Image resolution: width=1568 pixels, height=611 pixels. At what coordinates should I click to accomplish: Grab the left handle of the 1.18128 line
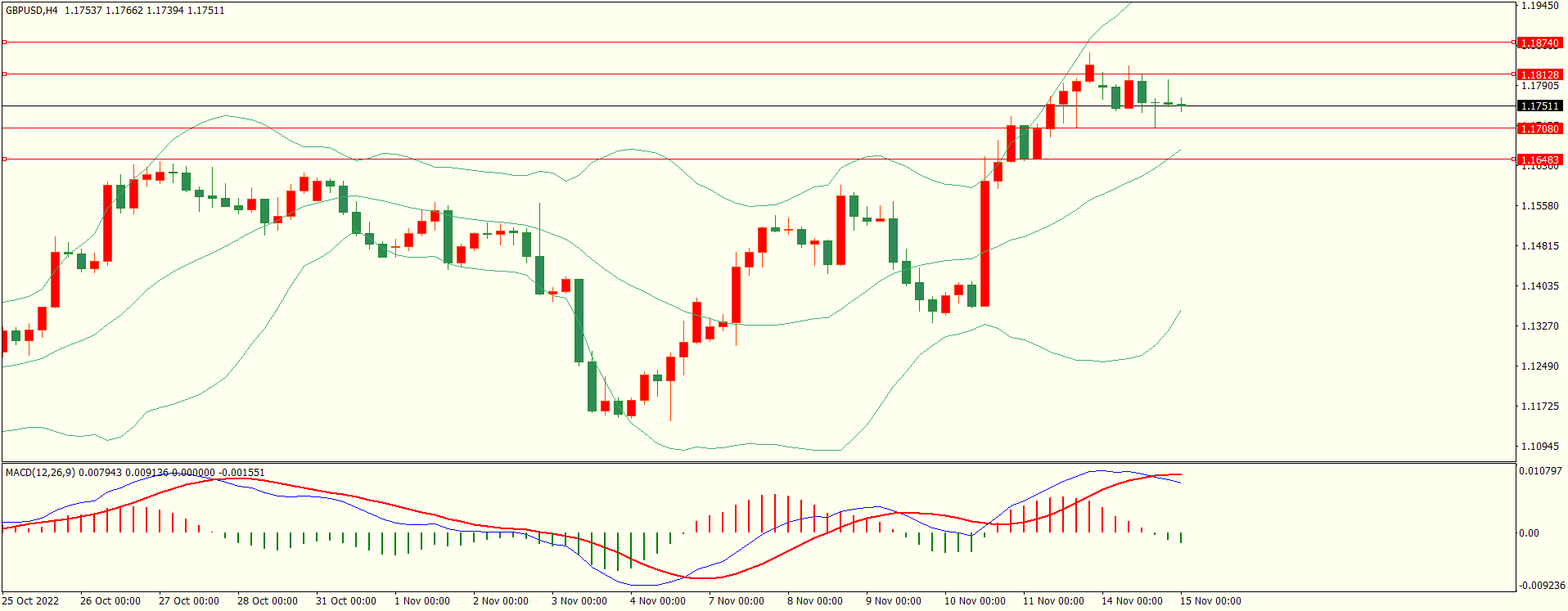click(4, 74)
